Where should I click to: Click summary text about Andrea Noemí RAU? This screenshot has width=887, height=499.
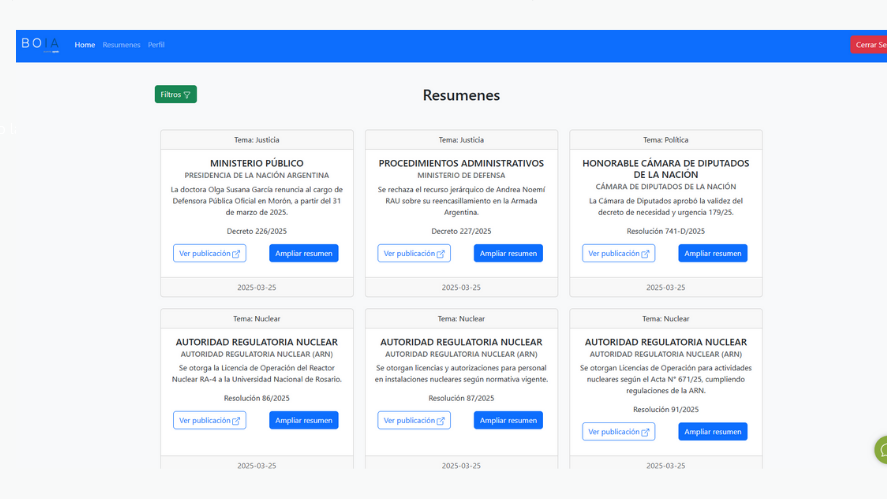[x=461, y=201]
